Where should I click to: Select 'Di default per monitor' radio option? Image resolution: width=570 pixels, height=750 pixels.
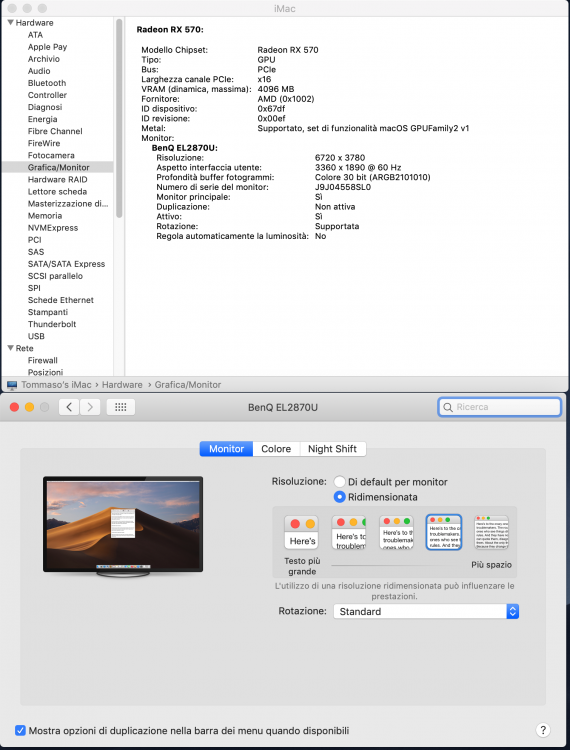pyautogui.click(x=340, y=482)
